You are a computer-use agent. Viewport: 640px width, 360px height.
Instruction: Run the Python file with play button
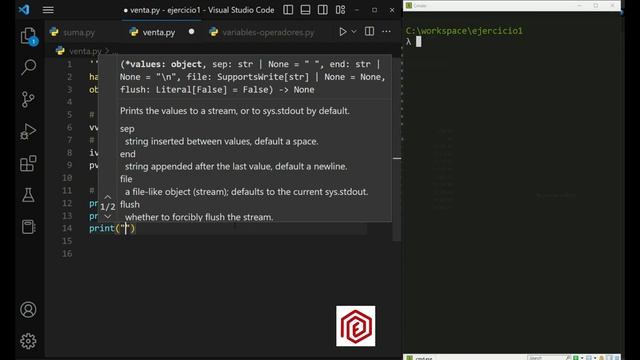click(x=342, y=32)
